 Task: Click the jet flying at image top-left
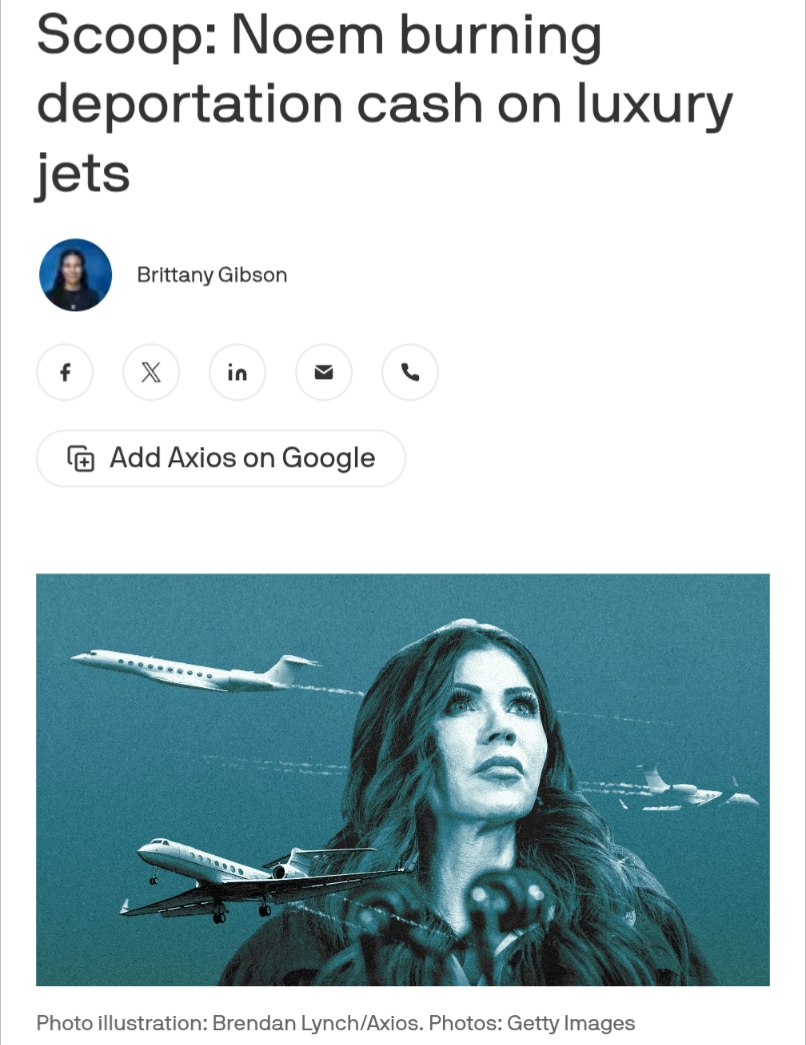tap(196, 670)
